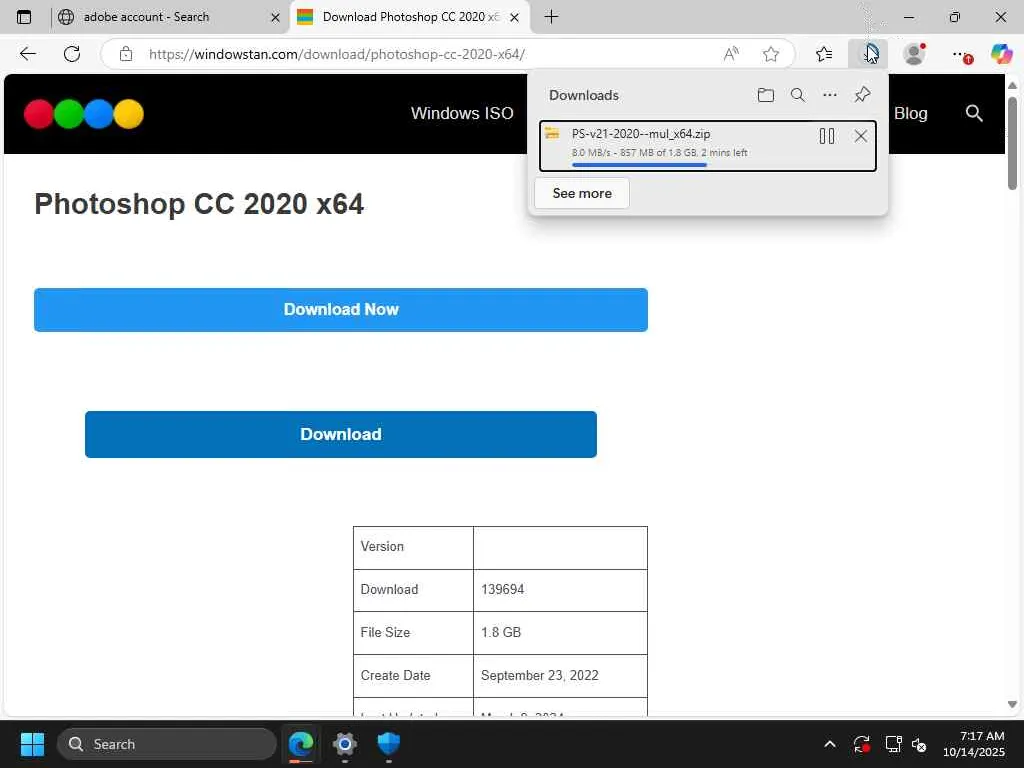Click the muted volume tray icon
1024x768 pixels.
(x=919, y=744)
